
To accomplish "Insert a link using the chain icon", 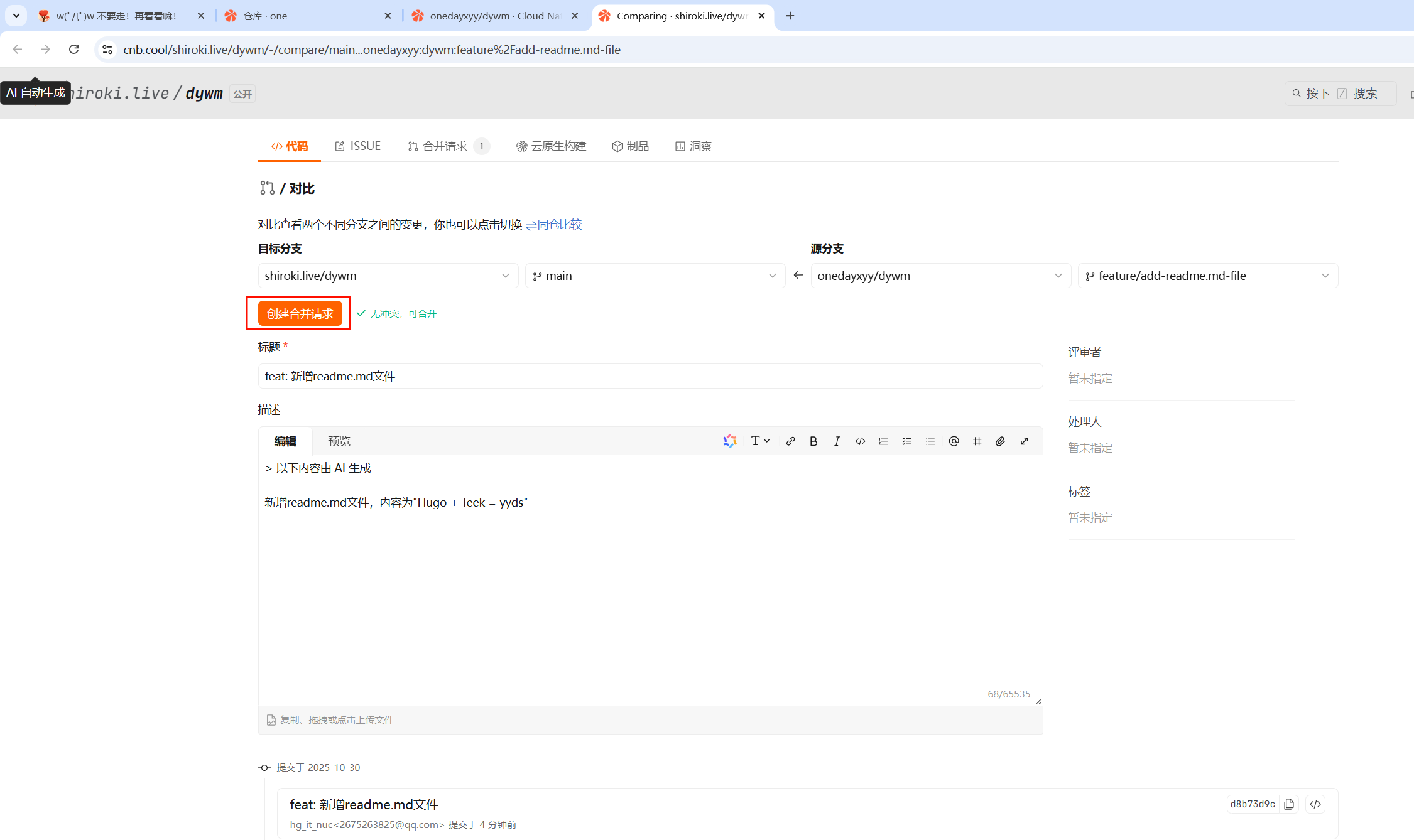I will [790, 441].
